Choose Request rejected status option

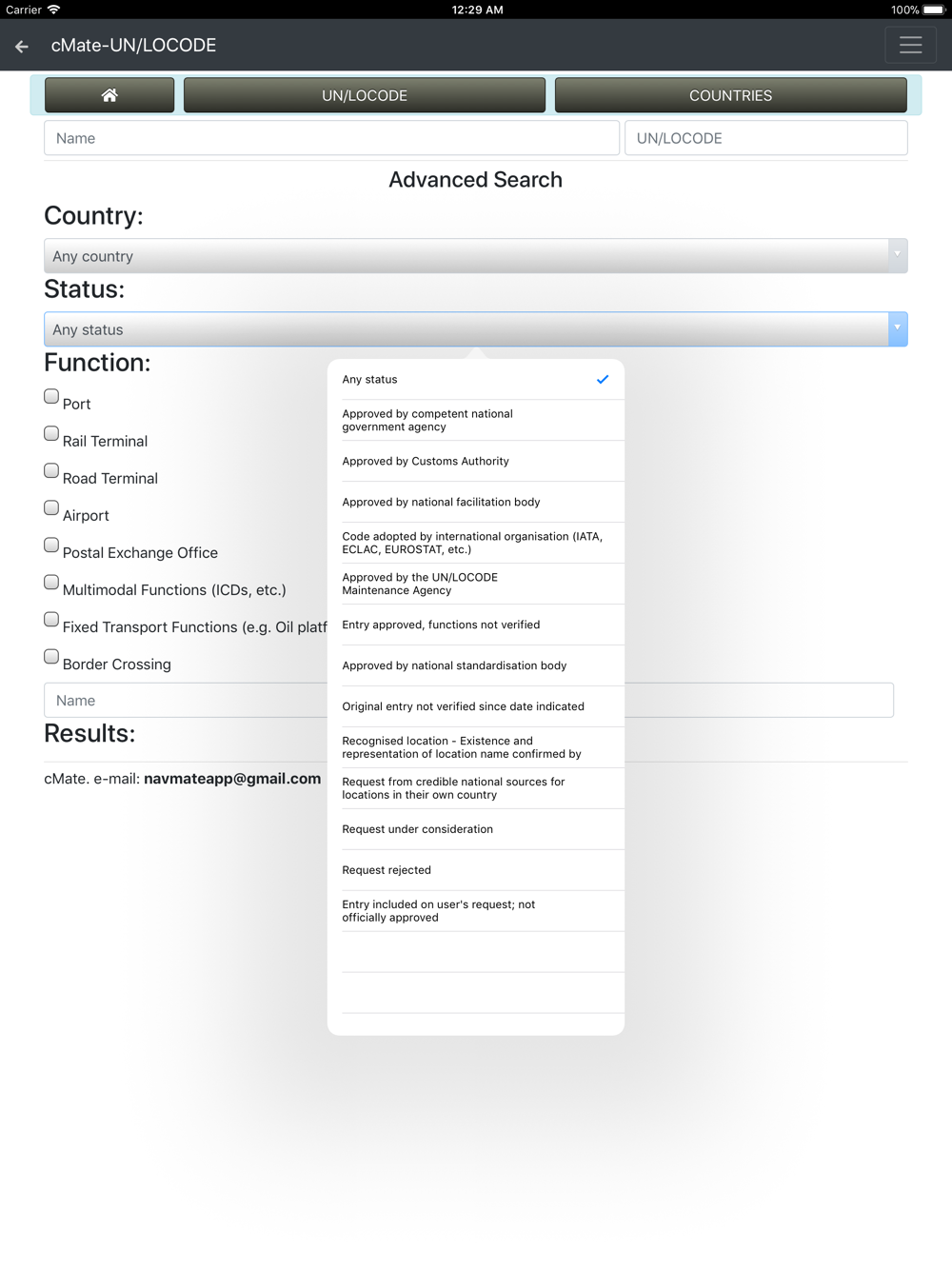point(476,870)
